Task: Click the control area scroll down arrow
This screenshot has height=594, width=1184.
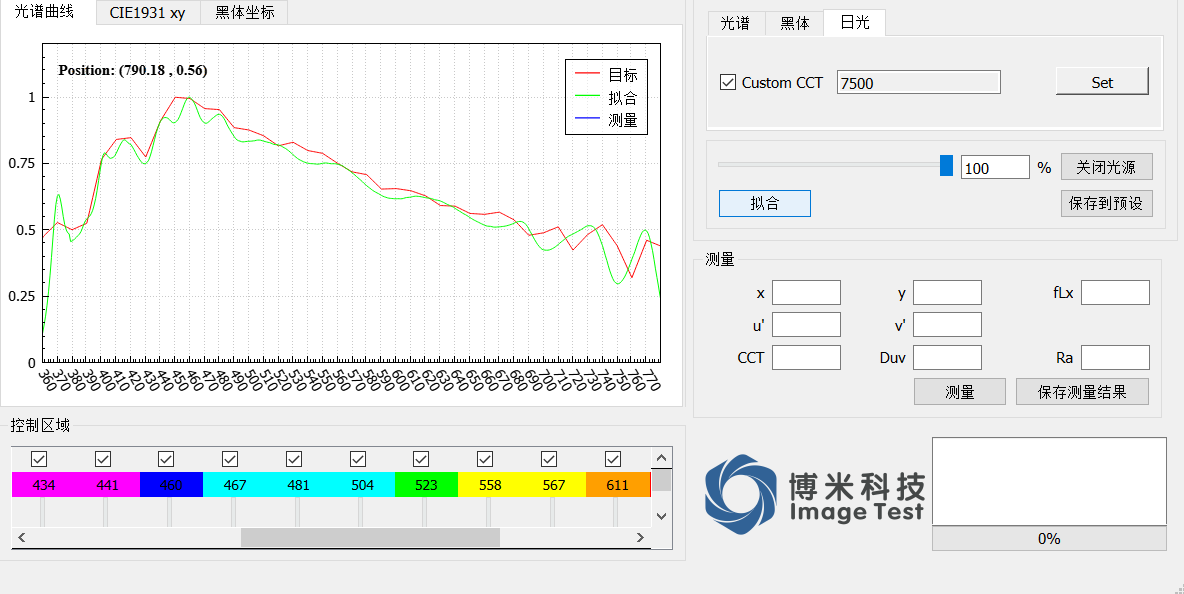Action: pos(661,516)
